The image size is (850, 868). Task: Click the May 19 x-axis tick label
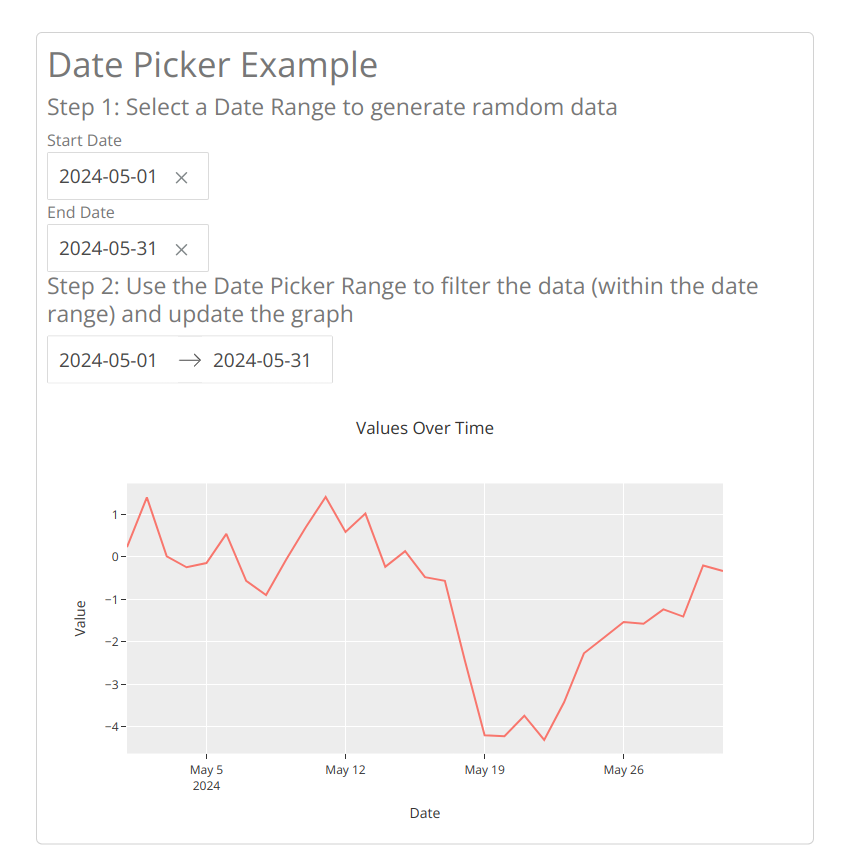pyautogui.click(x=485, y=769)
